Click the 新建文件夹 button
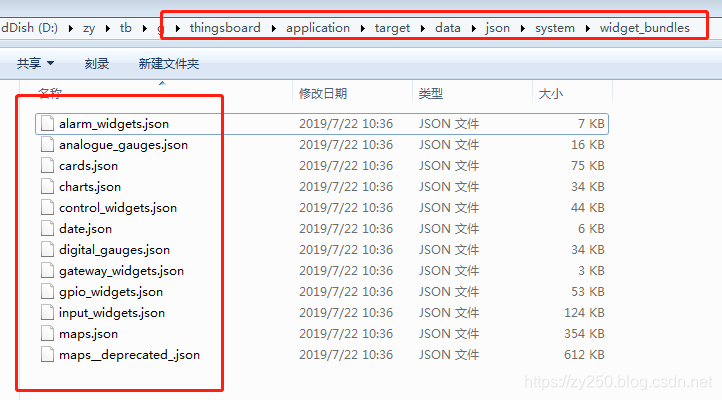Viewport: 722px width, 400px height. tap(169, 64)
